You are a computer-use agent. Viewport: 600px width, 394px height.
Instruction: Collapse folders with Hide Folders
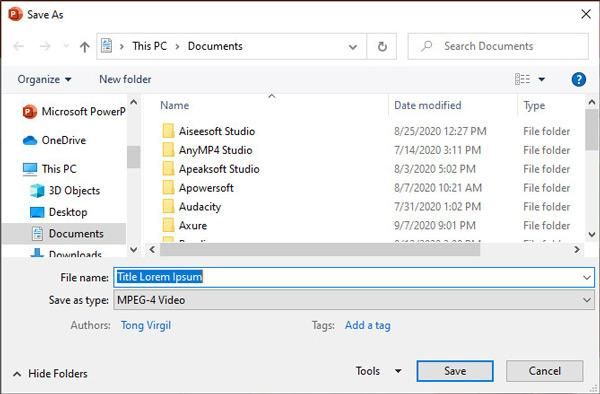[x=50, y=374]
